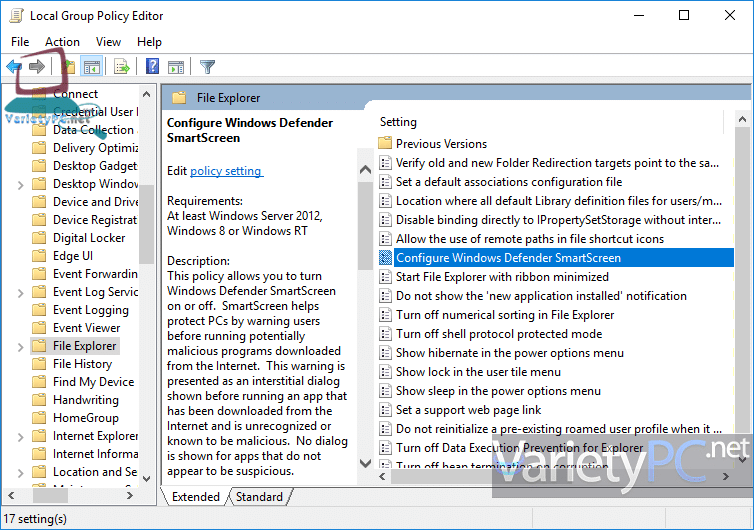Image resolution: width=754 pixels, height=530 pixels.
Task: Click tree pane vertical scrollbar up arrow
Action: (x=147, y=94)
